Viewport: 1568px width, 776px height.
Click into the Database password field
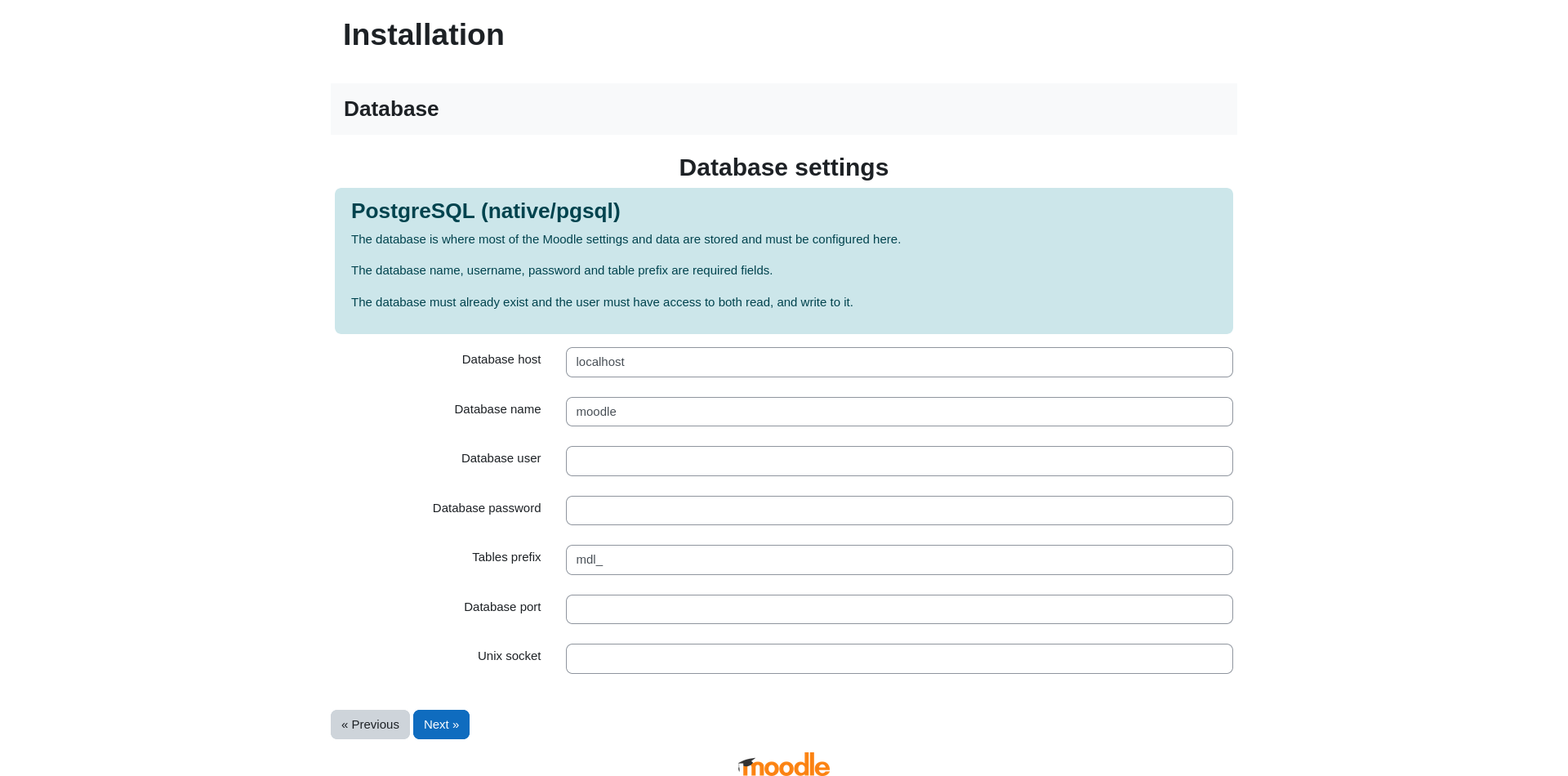(899, 511)
